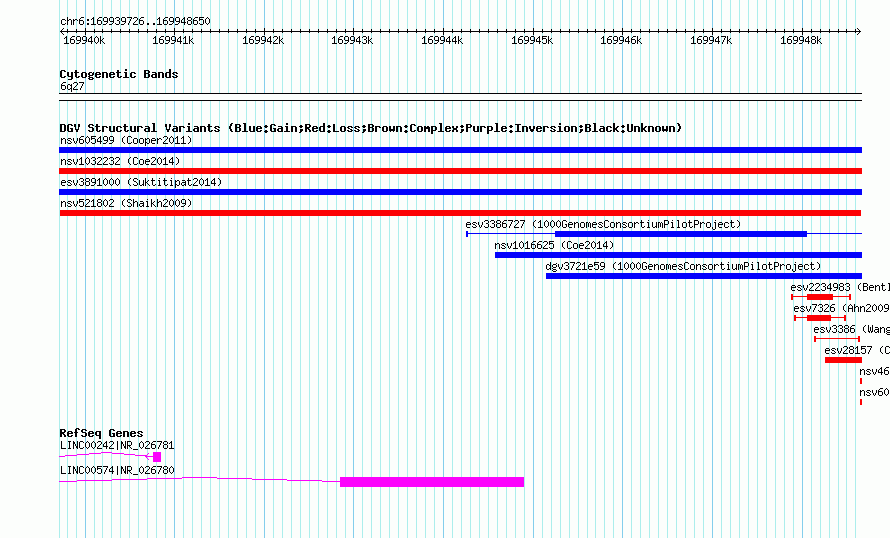Open the esv7326 label text
890x538 pixels.
point(815,308)
